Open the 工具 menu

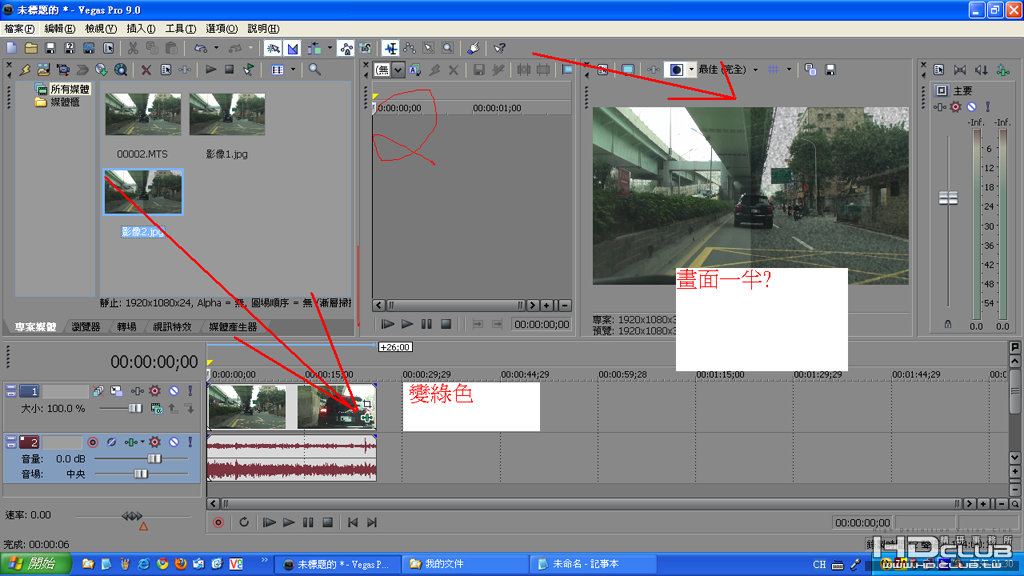180,29
